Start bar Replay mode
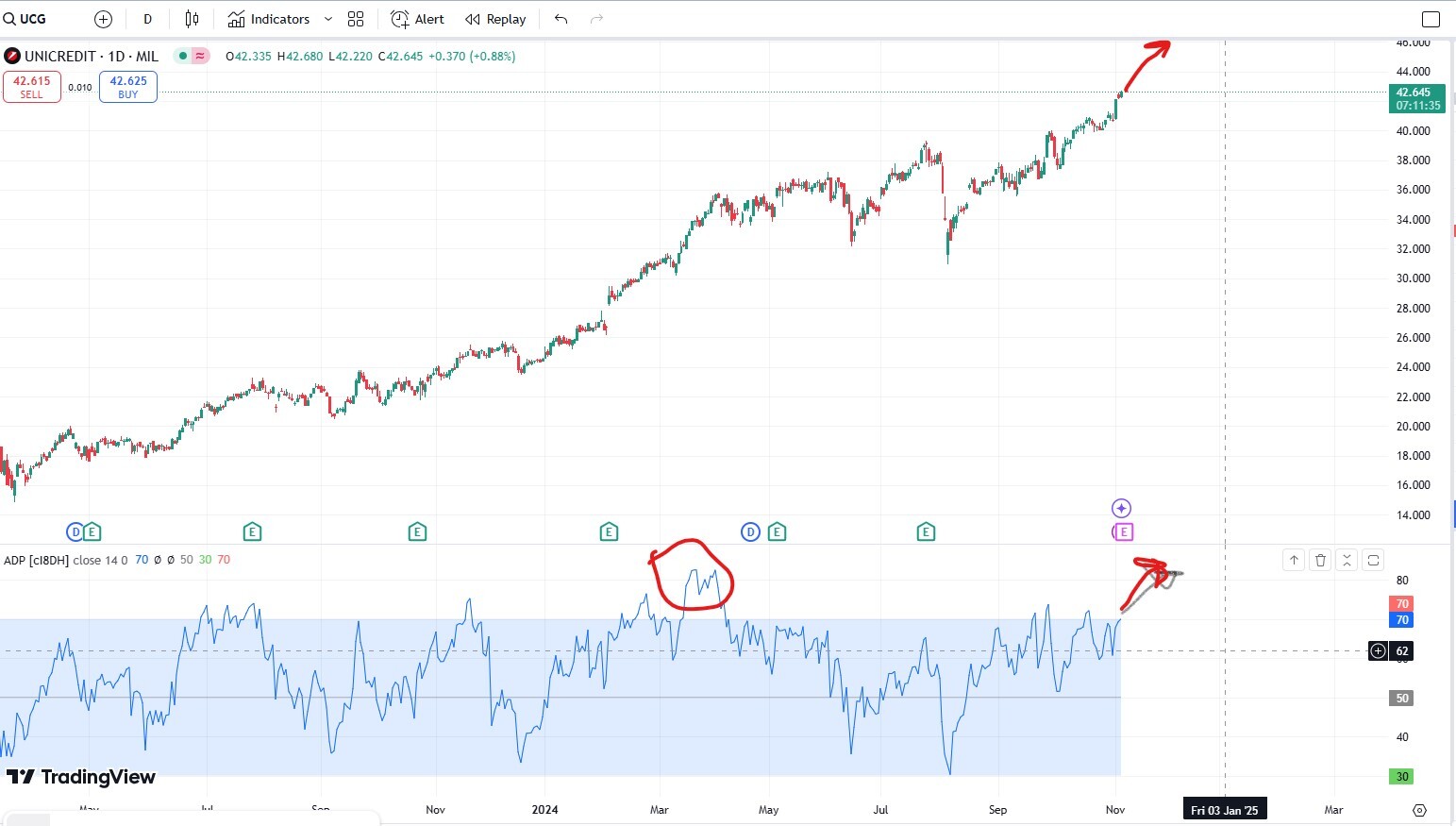 click(x=495, y=19)
